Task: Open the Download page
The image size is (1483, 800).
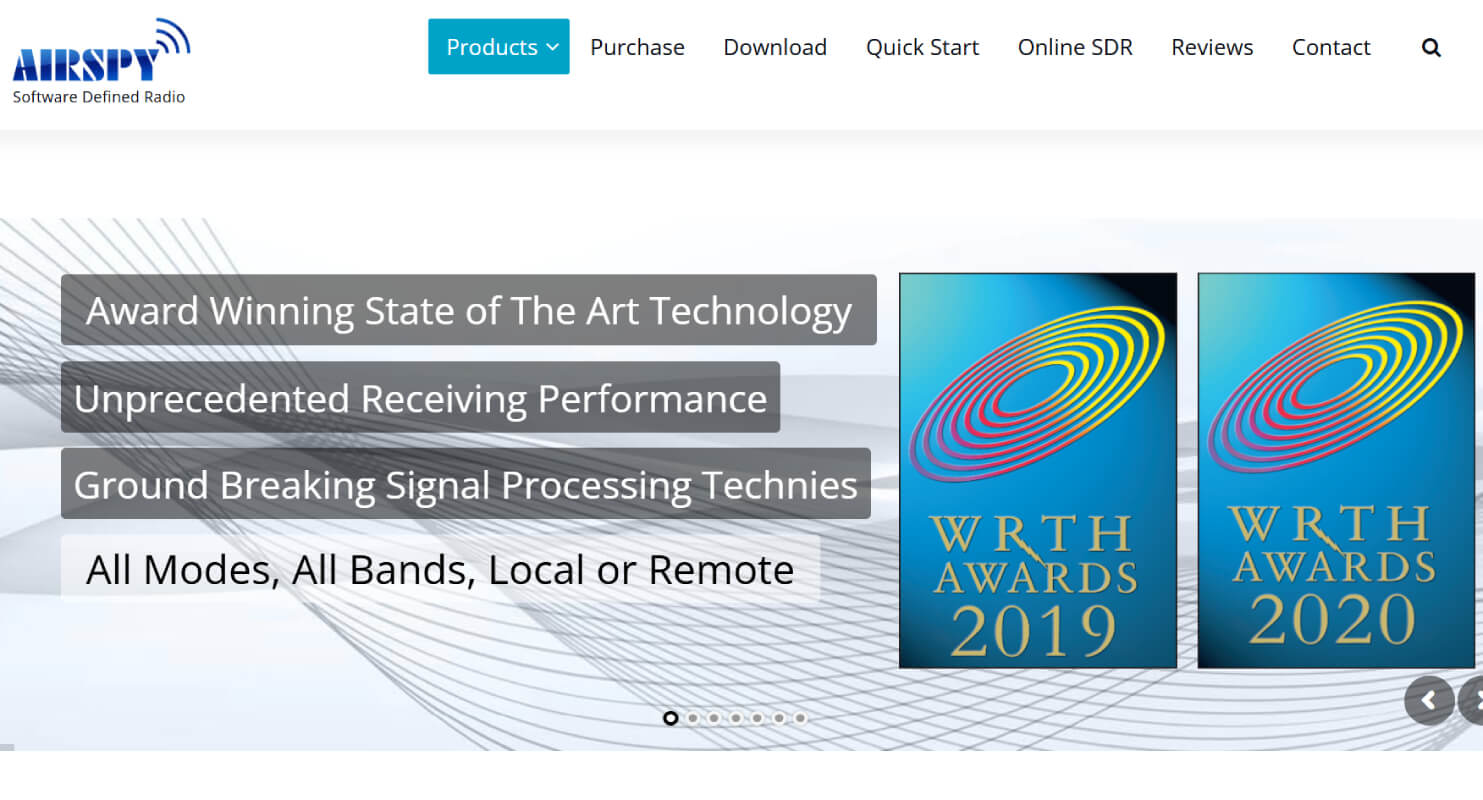Action: (775, 47)
